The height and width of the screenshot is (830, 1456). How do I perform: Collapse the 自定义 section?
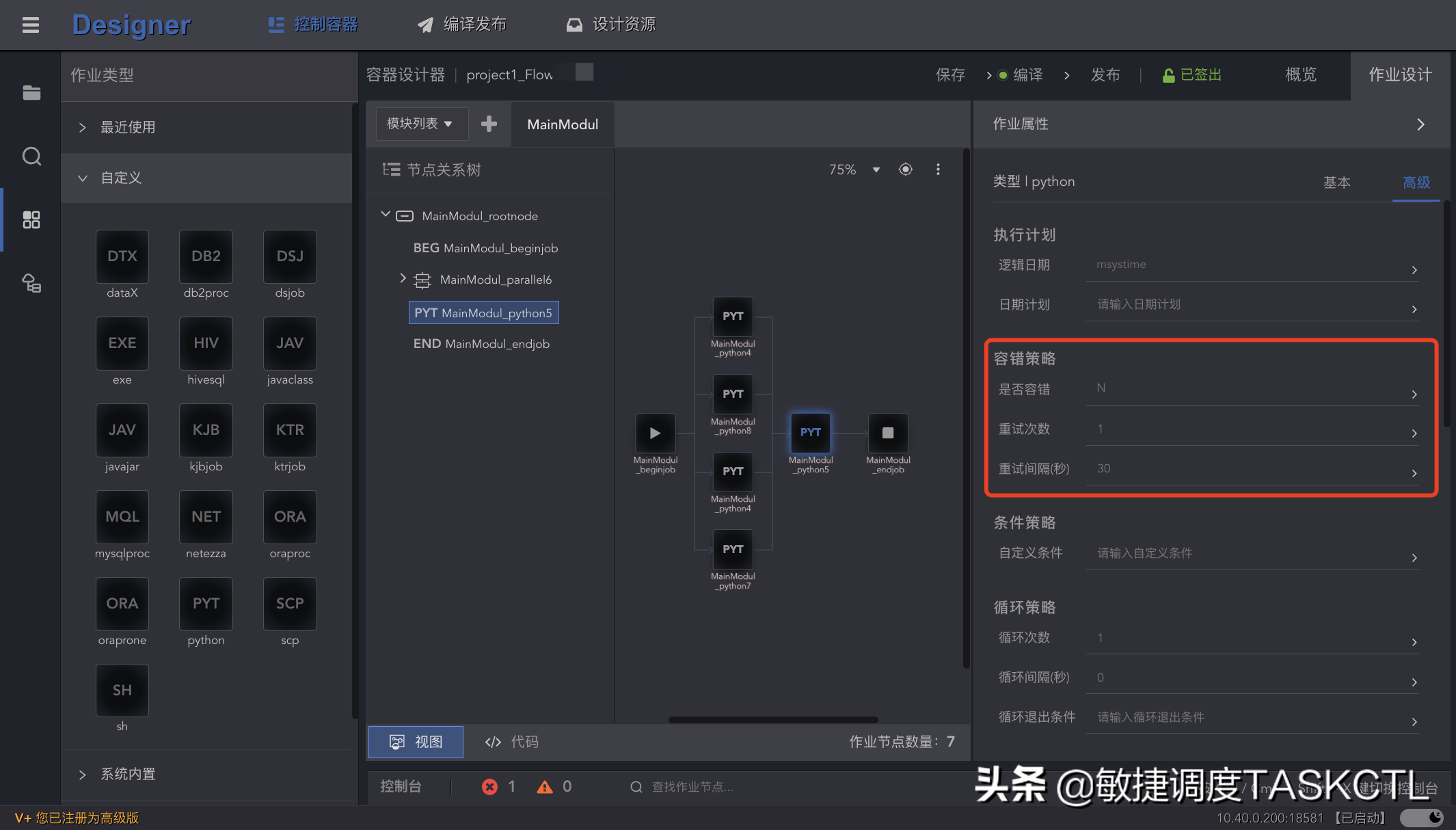206,178
